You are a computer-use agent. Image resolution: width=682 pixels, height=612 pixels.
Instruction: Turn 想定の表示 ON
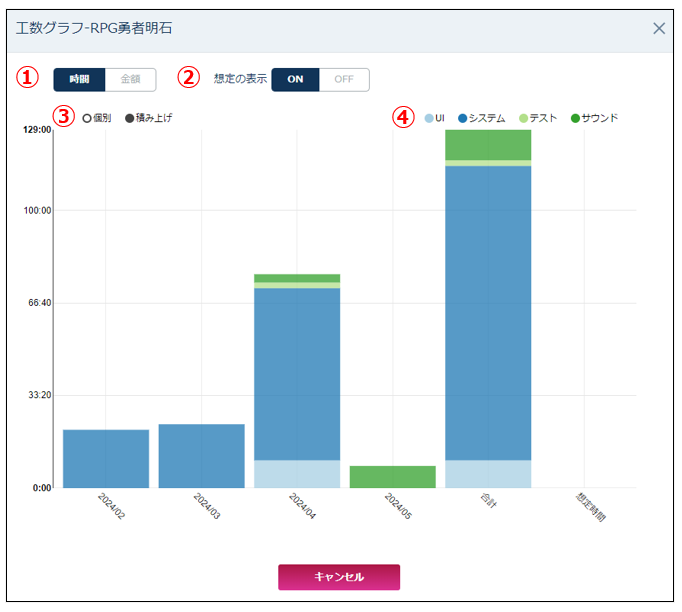[x=295, y=80]
